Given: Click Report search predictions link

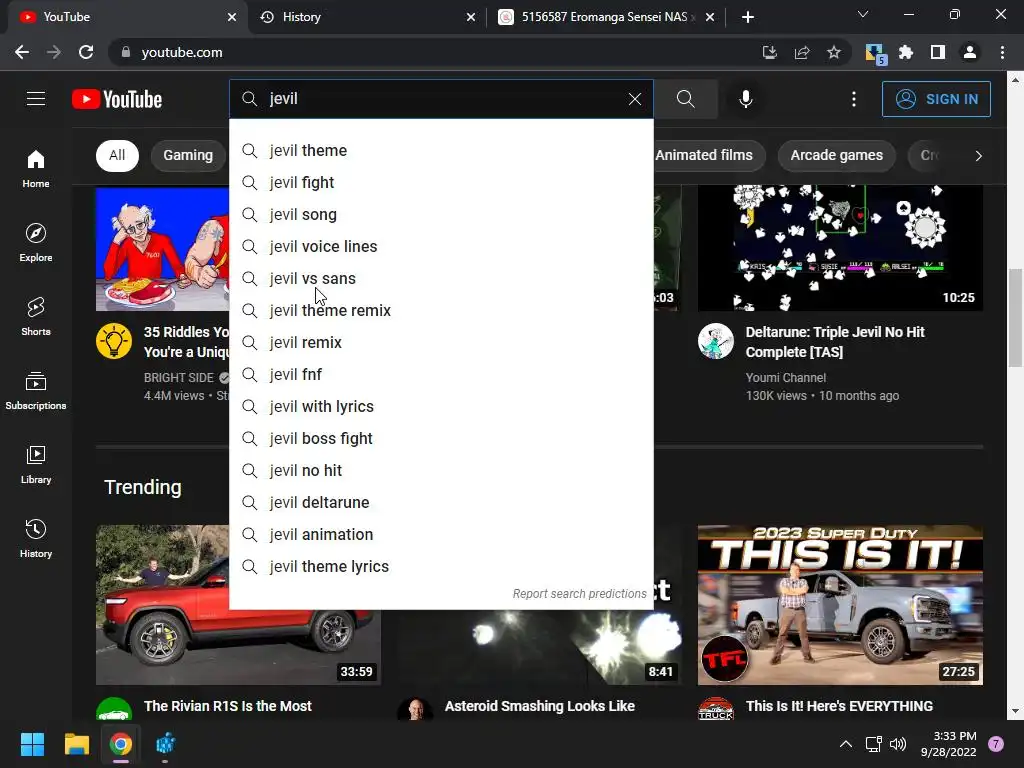Looking at the screenshot, I should 579,594.
